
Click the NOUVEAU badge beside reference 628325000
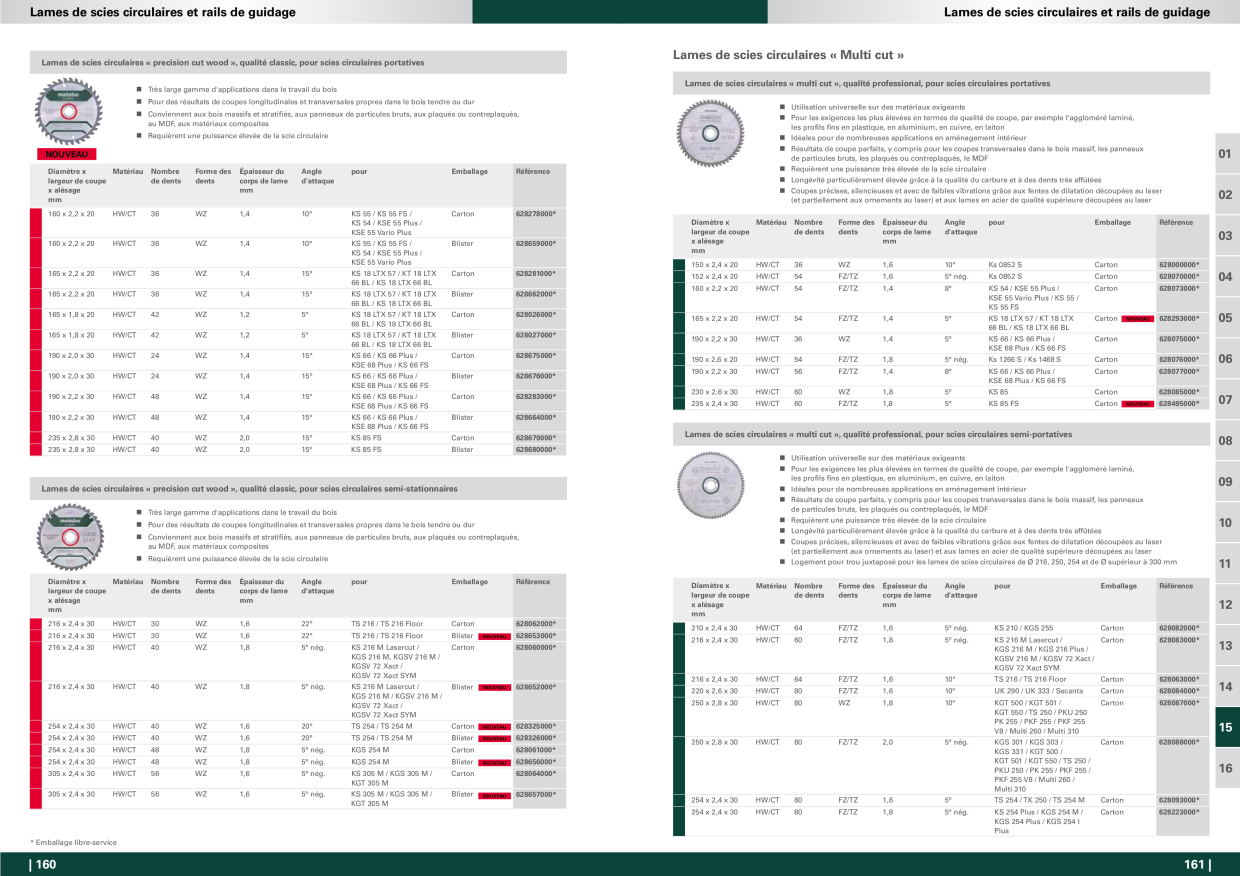pos(495,727)
